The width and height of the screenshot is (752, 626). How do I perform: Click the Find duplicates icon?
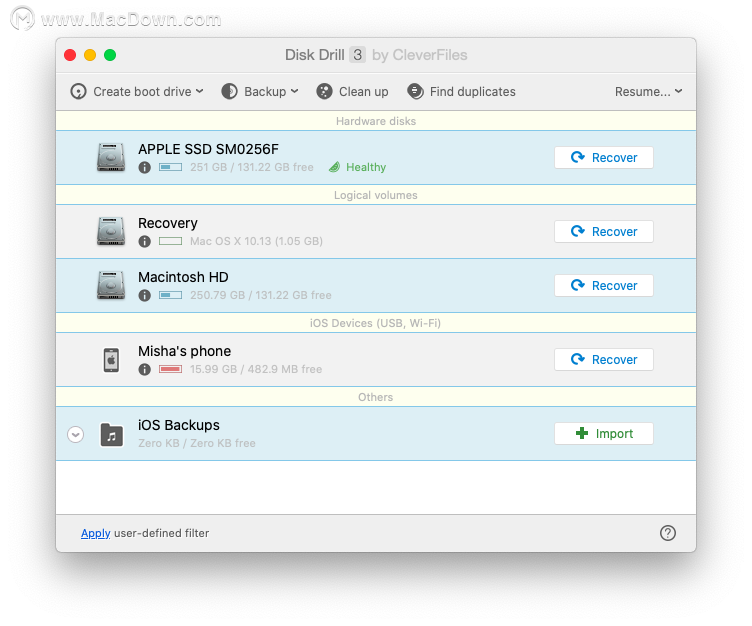(x=415, y=91)
